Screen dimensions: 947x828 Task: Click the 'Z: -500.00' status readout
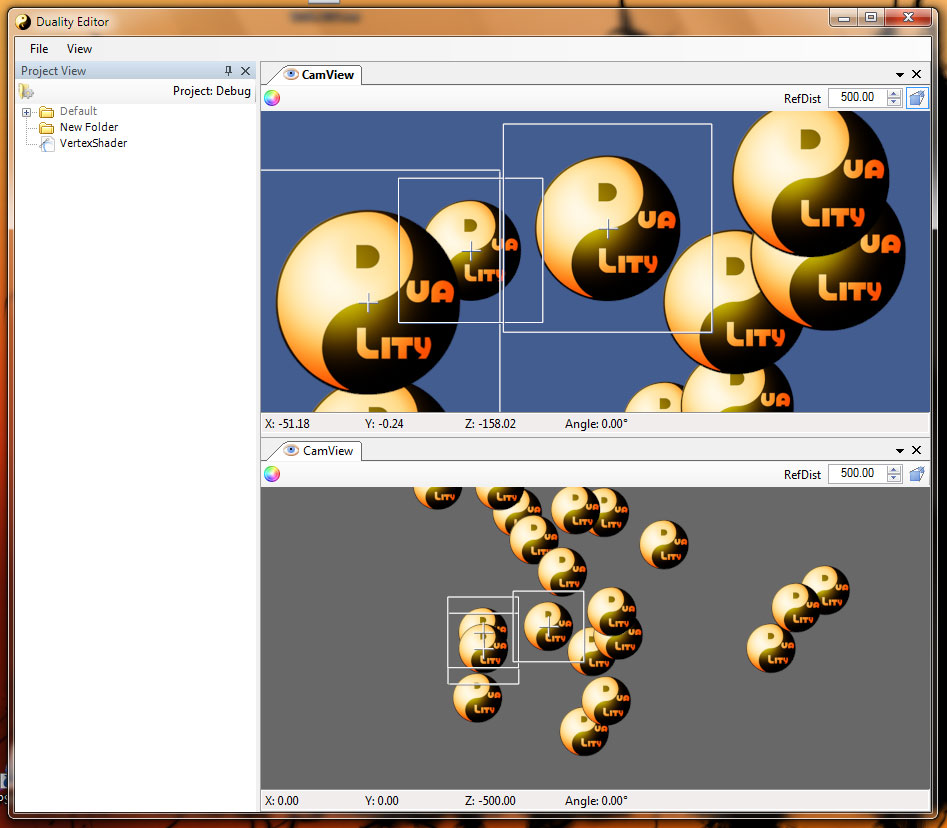pyautogui.click(x=490, y=801)
